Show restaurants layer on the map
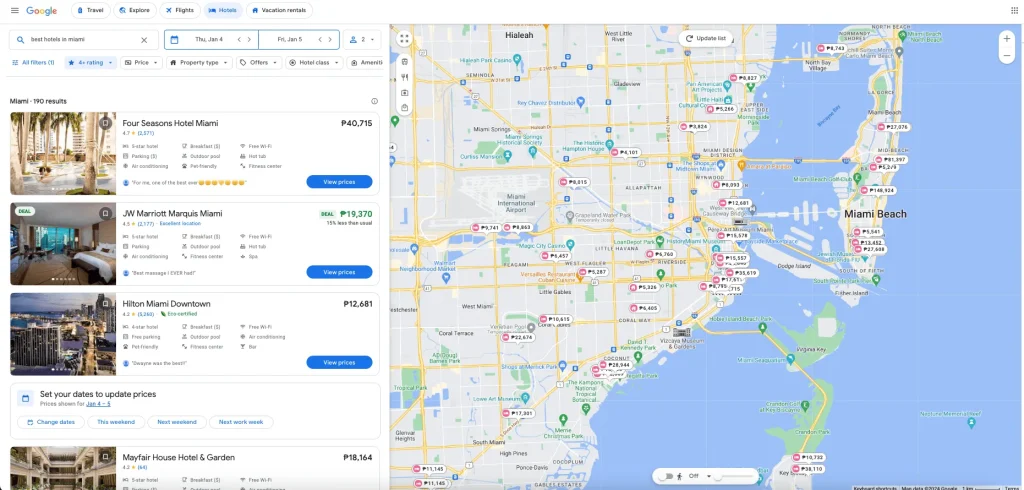 click(x=404, y=77)
